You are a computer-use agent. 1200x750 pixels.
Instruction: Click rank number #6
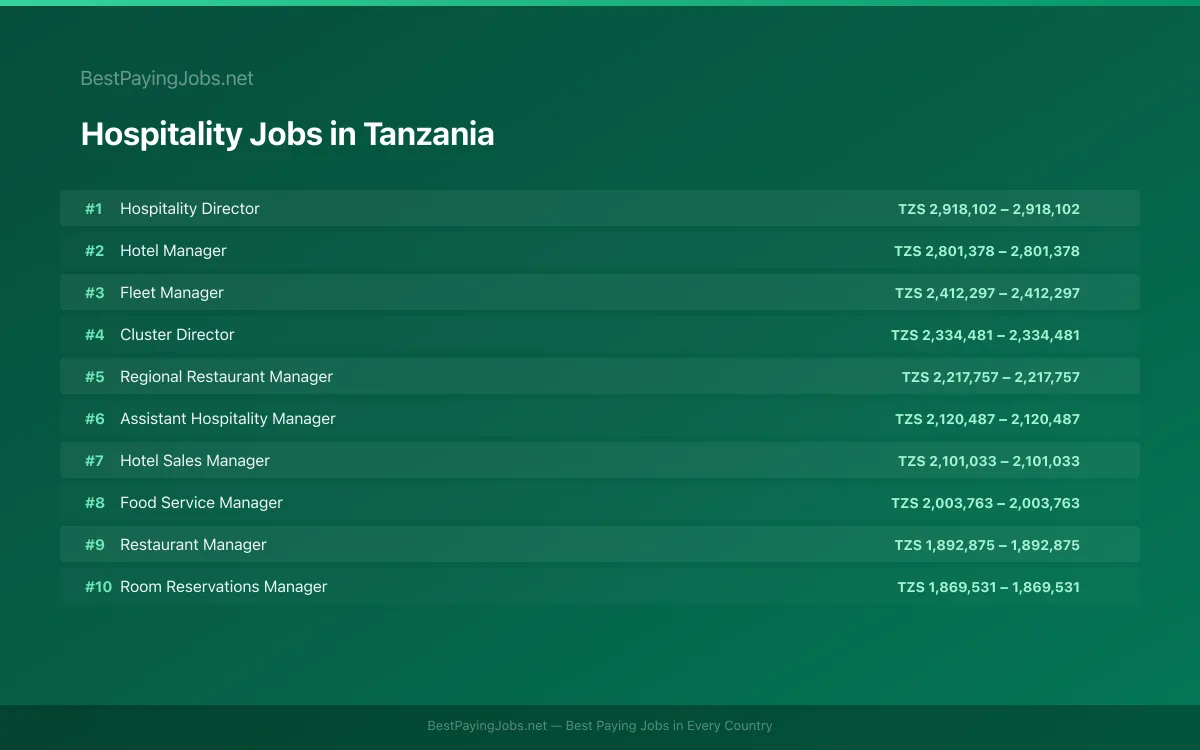click(94, 419)
